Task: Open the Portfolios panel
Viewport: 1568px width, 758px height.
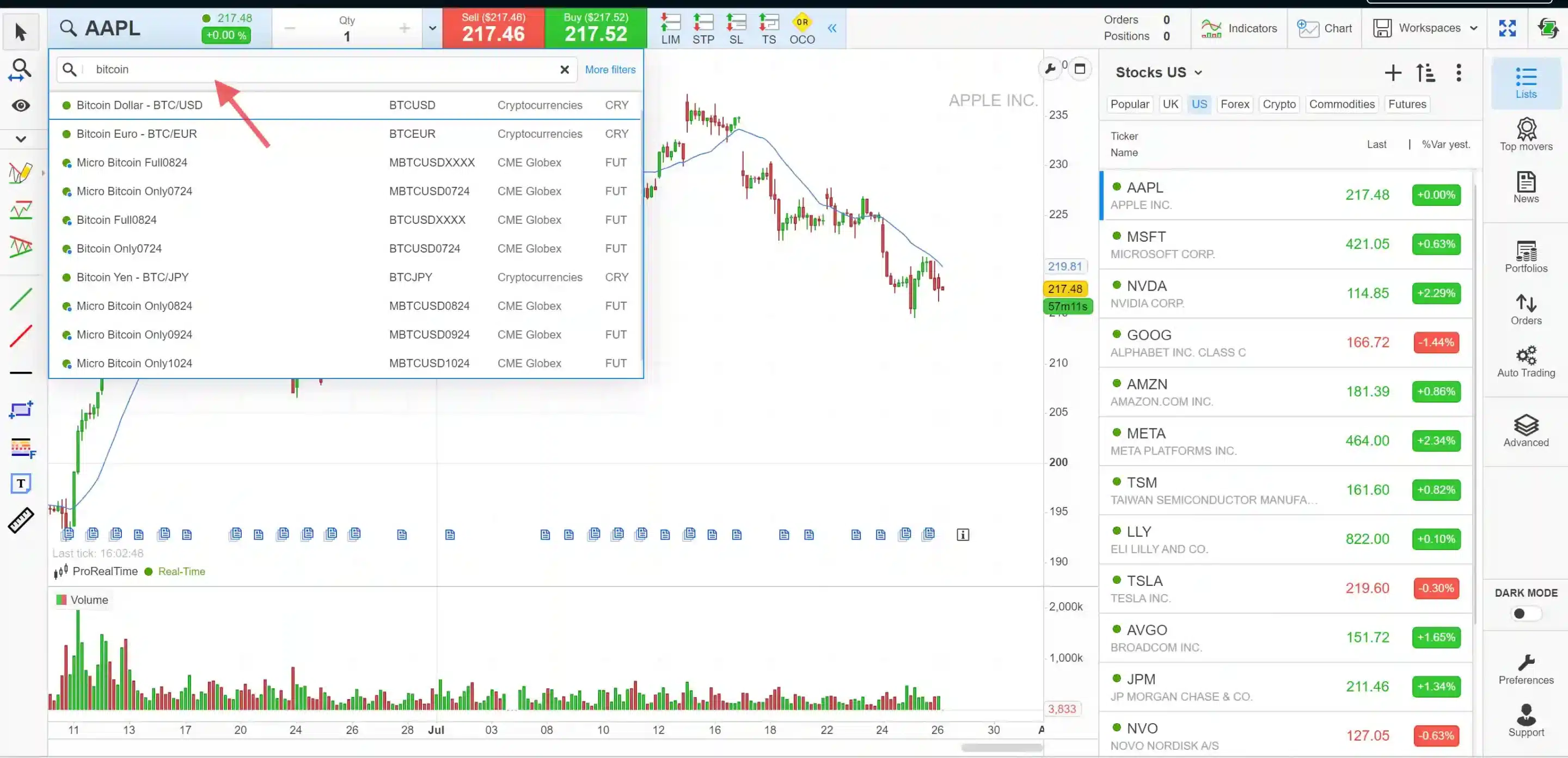Action: [x=1526, y=256]
